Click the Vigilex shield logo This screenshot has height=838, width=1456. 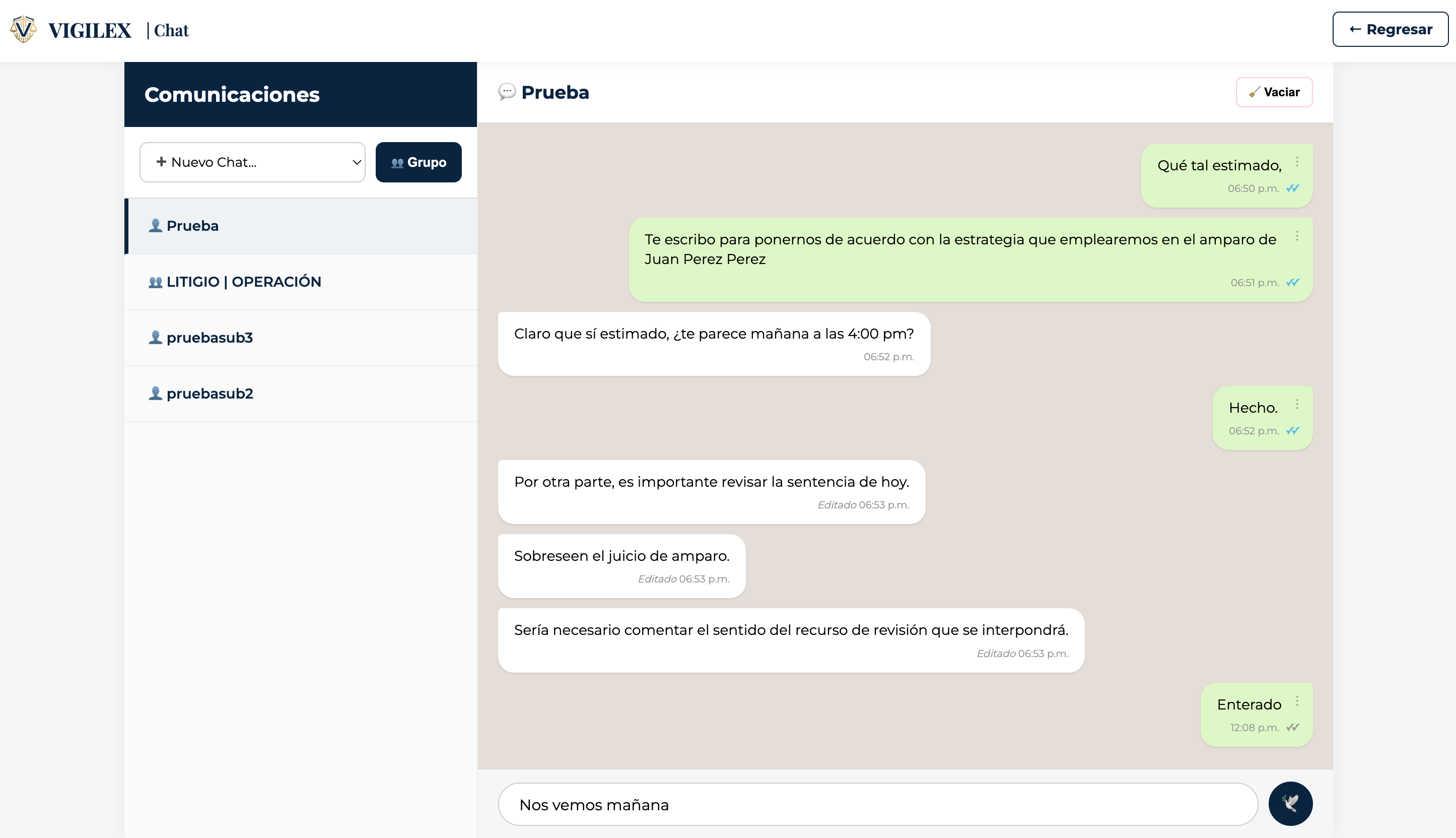pyautogui.click(x=23, y=29)
